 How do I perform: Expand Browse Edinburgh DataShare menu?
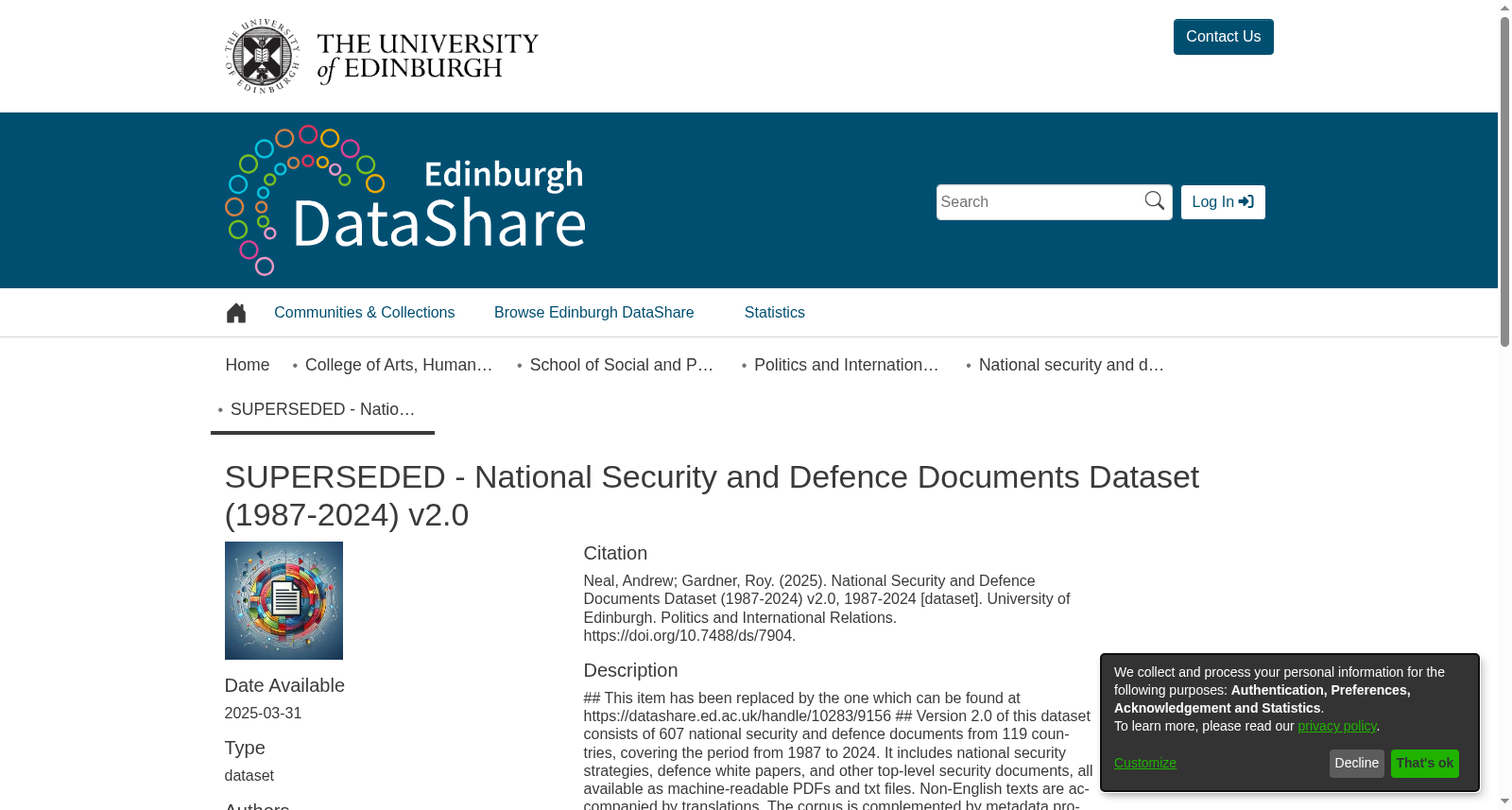coord(593,313)
